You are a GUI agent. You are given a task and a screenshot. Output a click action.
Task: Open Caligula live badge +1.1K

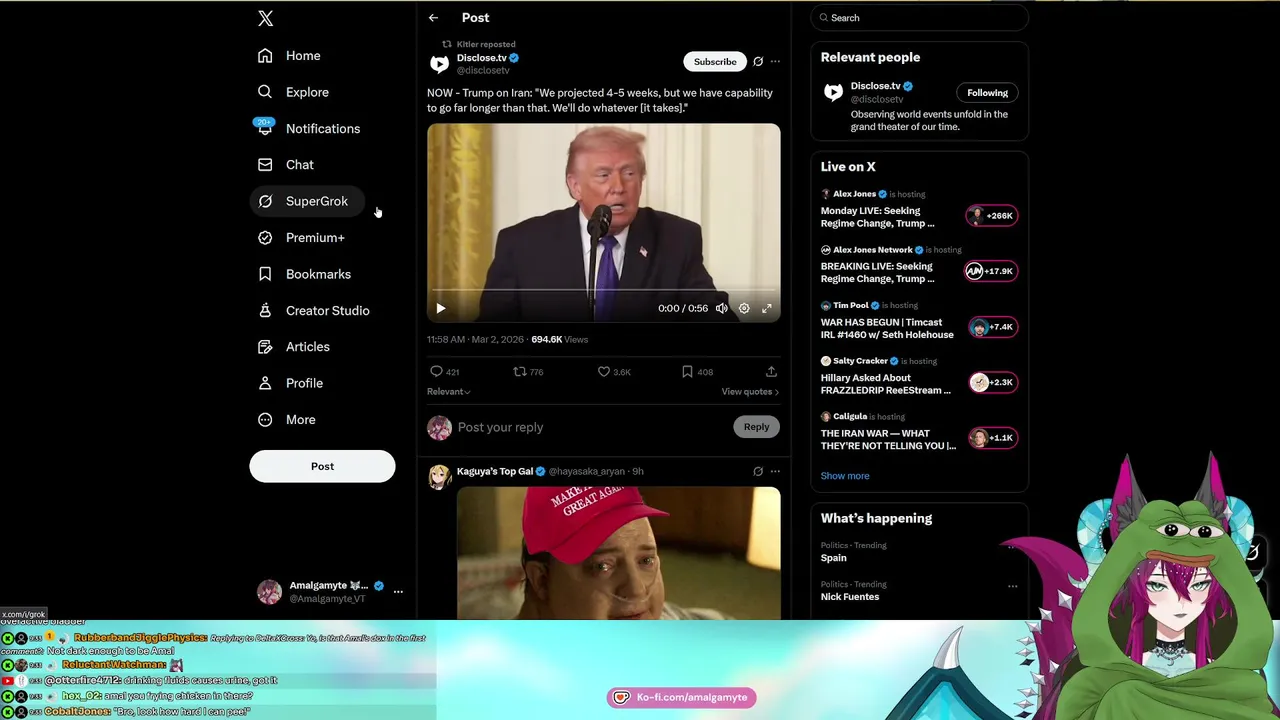(x=993, y=438)
